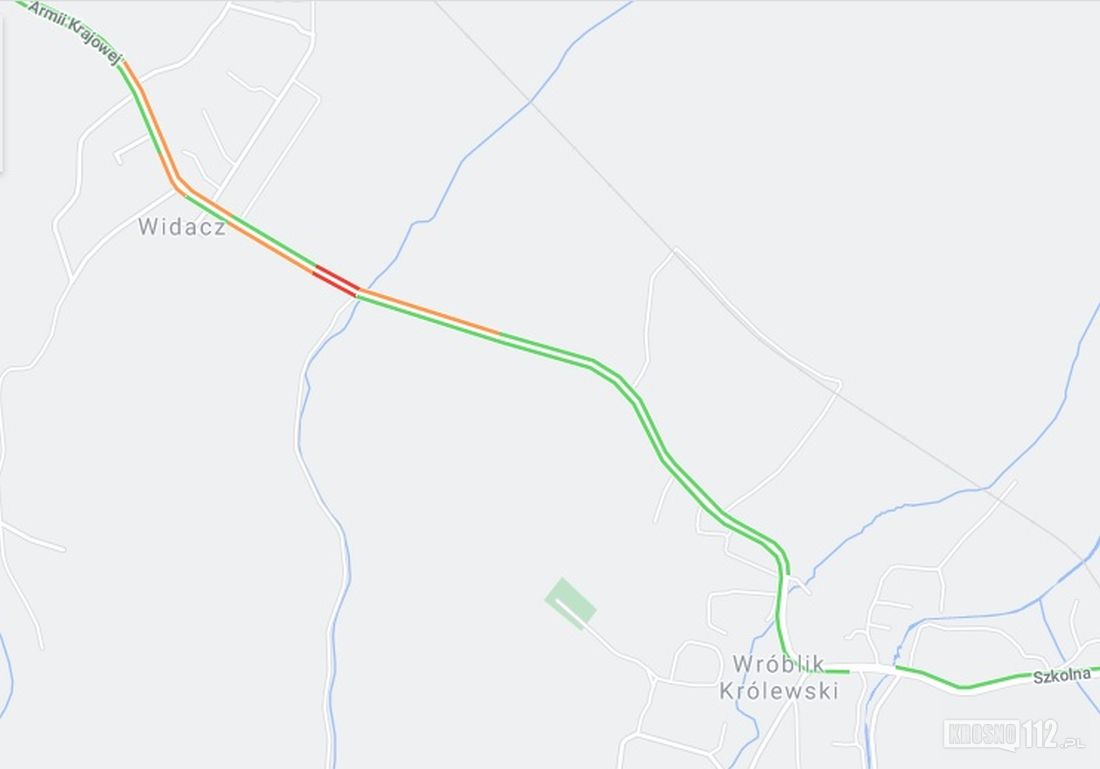Viewport: 1100px width, 769px height.
Task: Click the Widacz village label
Action: pos(182,227)
